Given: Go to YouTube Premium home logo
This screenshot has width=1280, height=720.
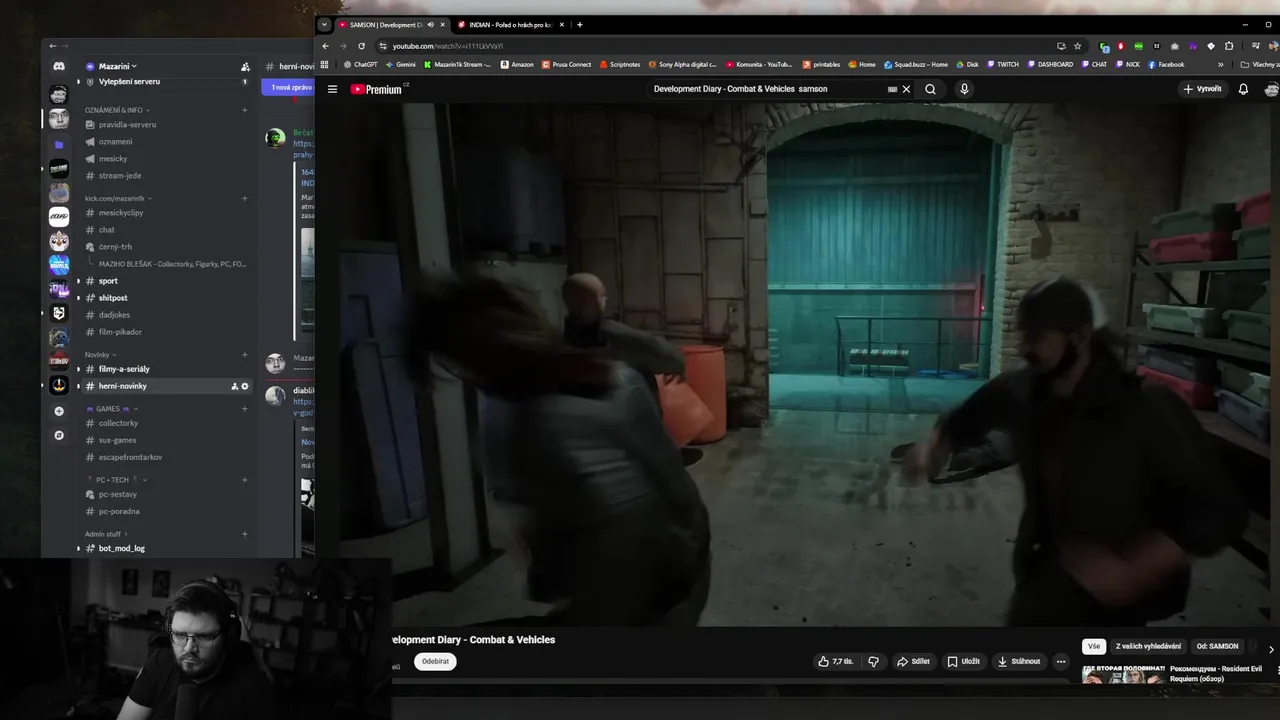Looking at the screenshot, I should [378, 89].
